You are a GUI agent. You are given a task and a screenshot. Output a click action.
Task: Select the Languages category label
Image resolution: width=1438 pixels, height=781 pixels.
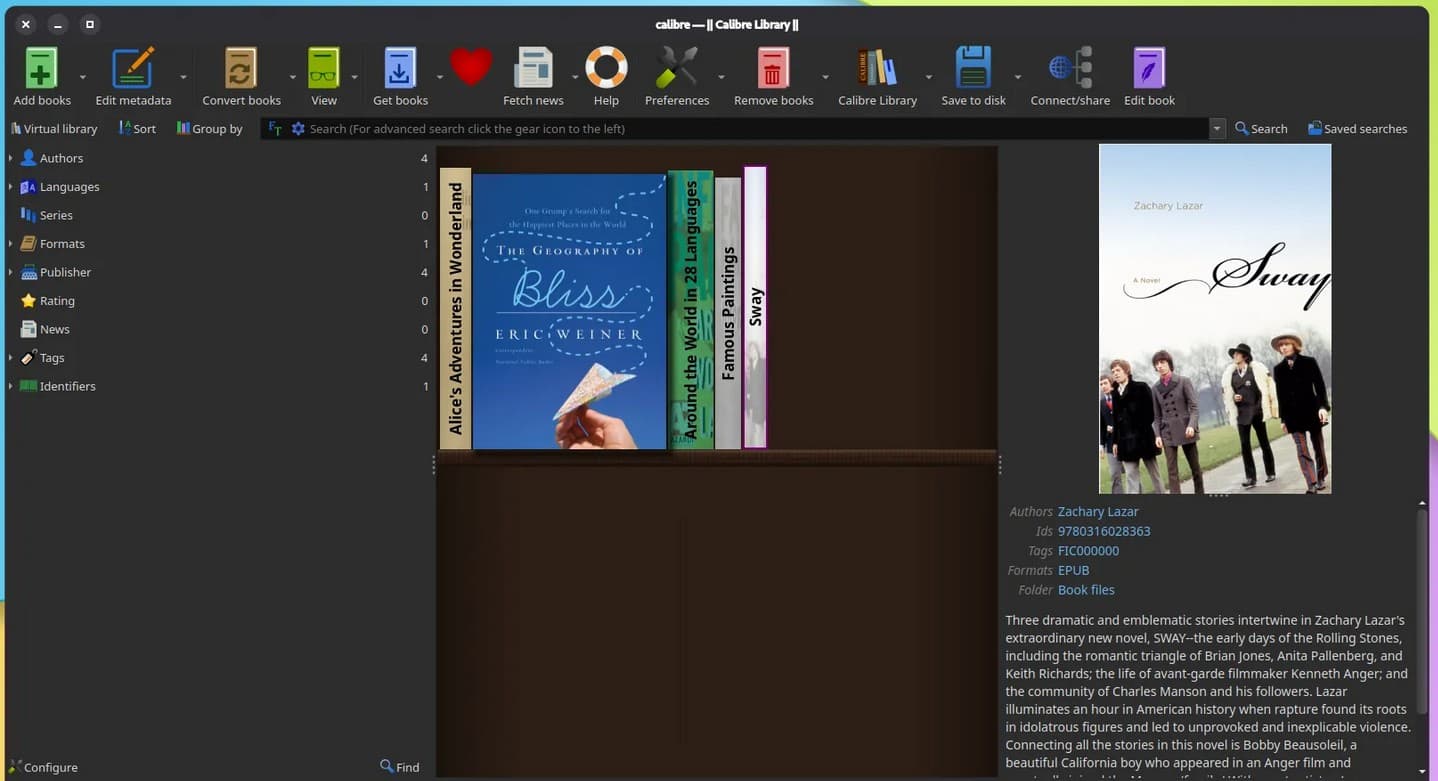69,187
